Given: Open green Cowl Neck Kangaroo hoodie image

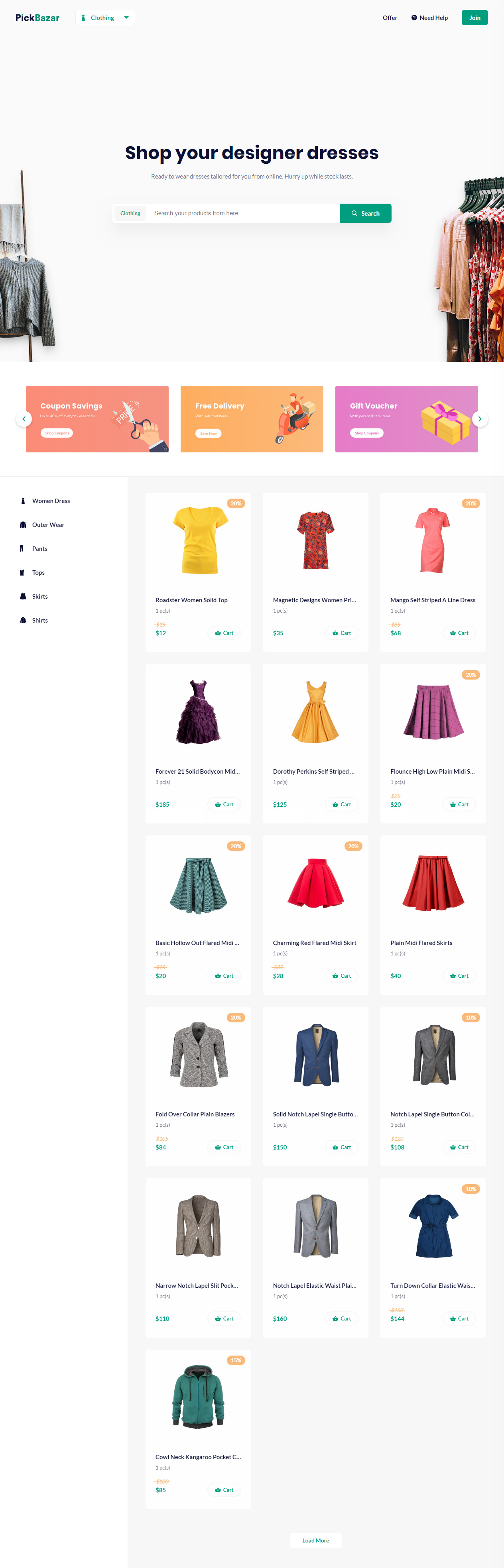Looking at the screenshot, I should (199, 1397).
